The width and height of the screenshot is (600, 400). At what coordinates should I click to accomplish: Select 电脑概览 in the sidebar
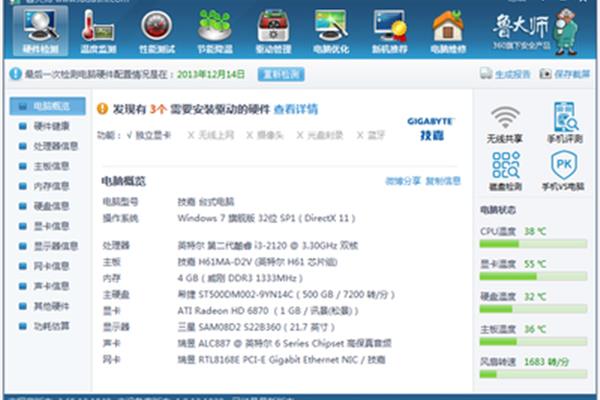pos(47,106)
